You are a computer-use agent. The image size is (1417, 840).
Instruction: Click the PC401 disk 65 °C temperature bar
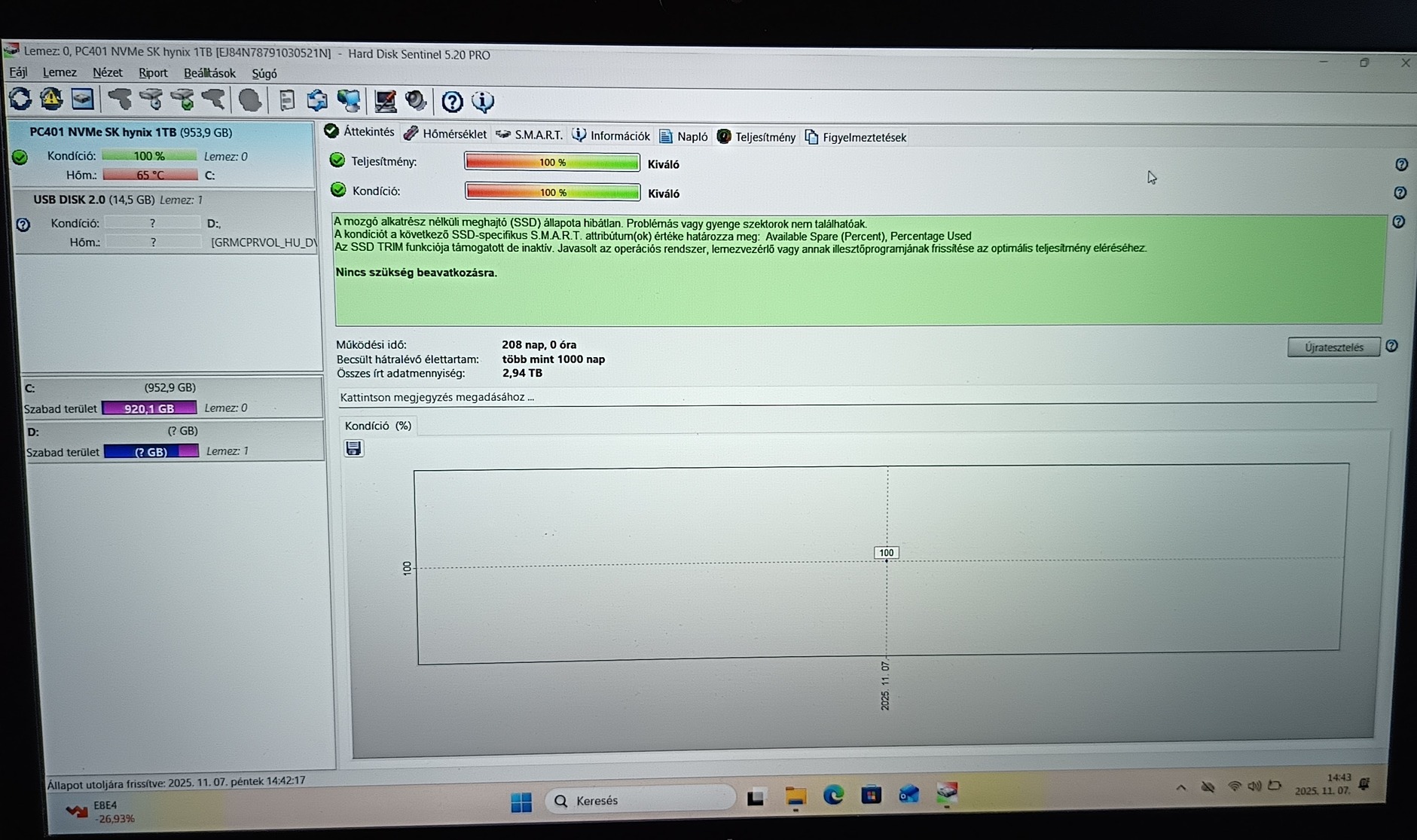tap(150, 175)
